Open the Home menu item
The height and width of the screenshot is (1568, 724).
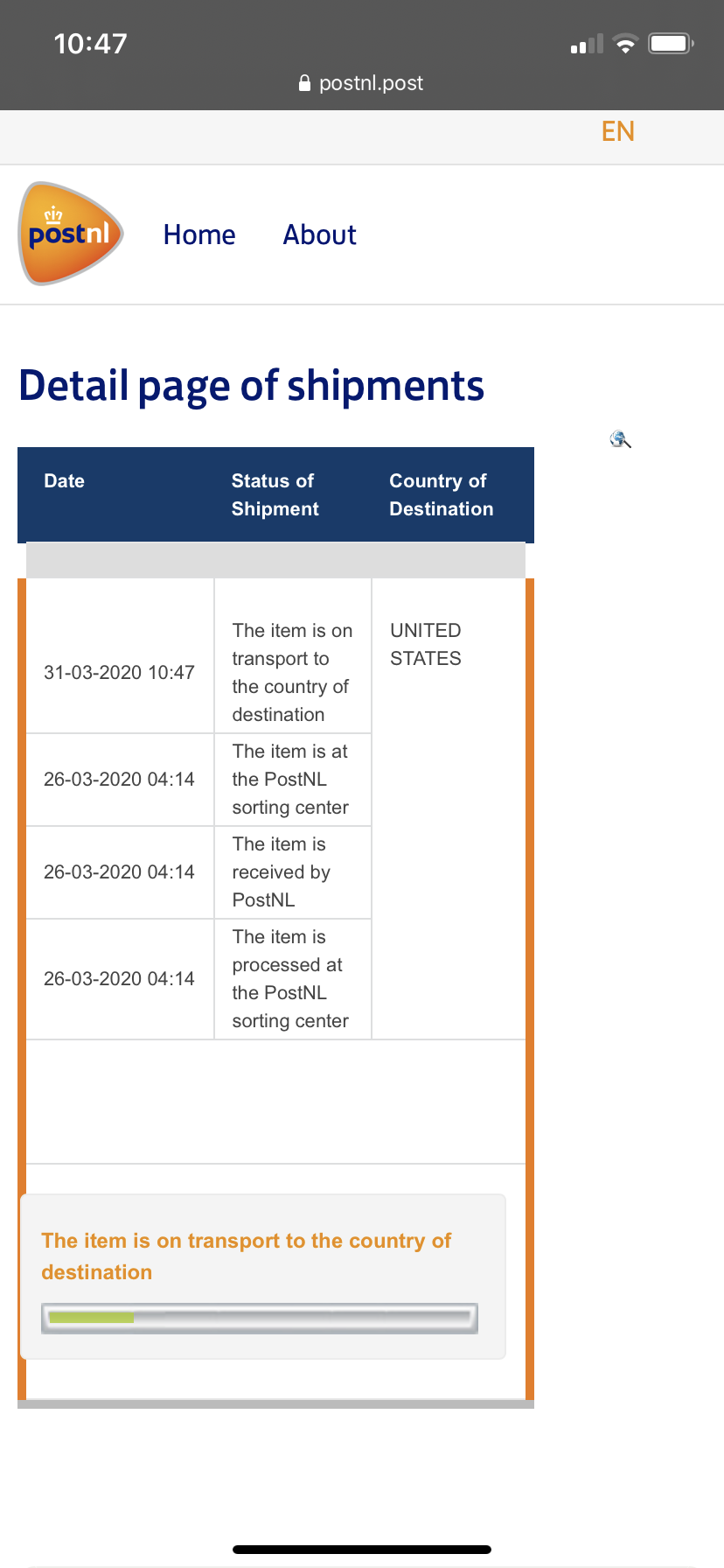pyautogui.click(x=199, y=234)
